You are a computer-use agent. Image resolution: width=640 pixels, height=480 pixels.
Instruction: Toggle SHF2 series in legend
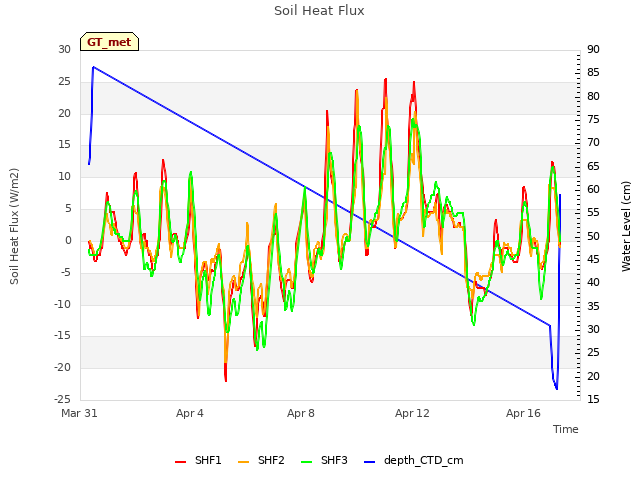[261, 460]
